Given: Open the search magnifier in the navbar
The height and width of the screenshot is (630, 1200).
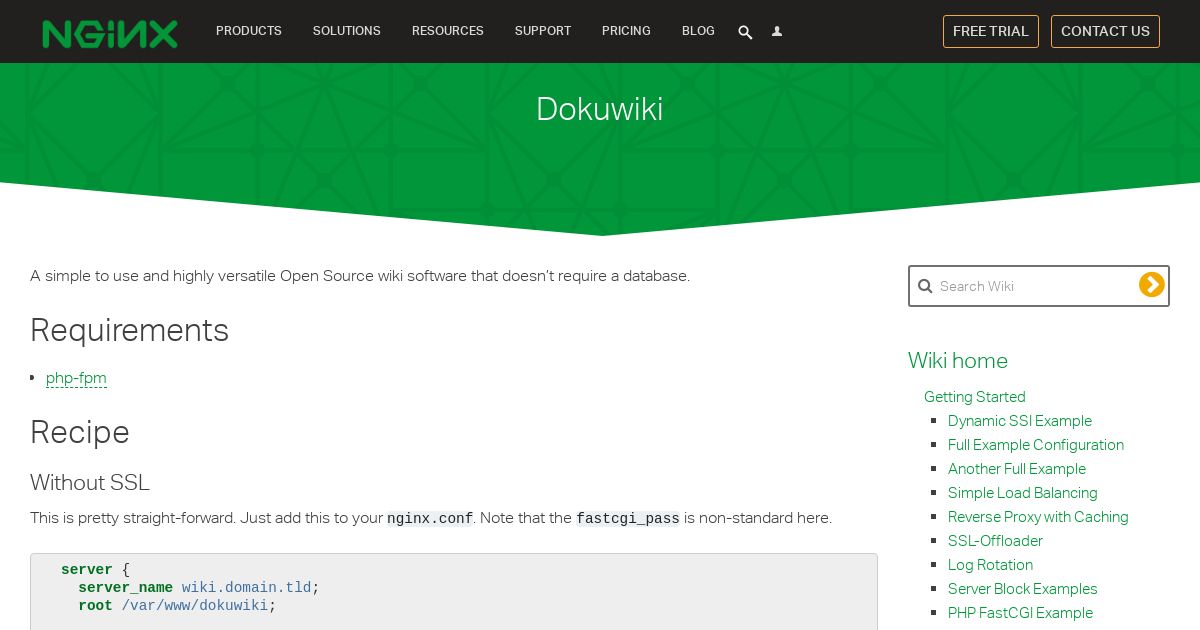Looking at the screenshot, I should click(x=745, y=32).
